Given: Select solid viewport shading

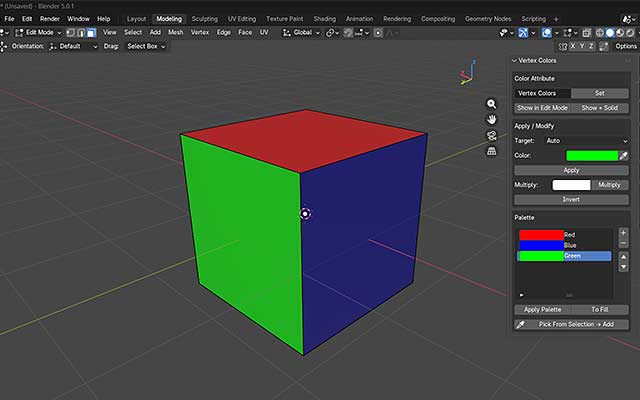Looking at the screenshot, I should tap(610, 33).
